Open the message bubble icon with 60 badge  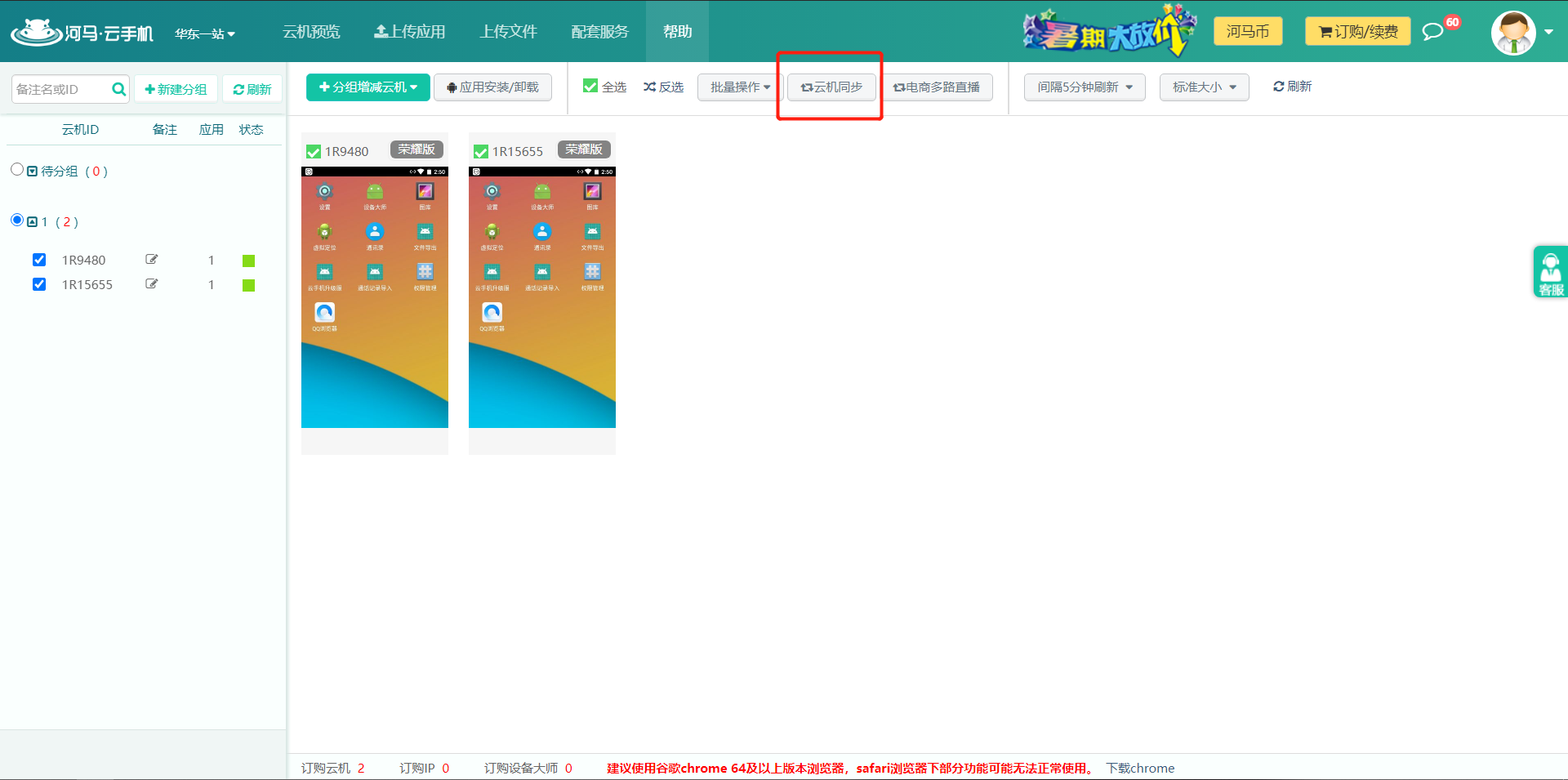(1432, 32)
